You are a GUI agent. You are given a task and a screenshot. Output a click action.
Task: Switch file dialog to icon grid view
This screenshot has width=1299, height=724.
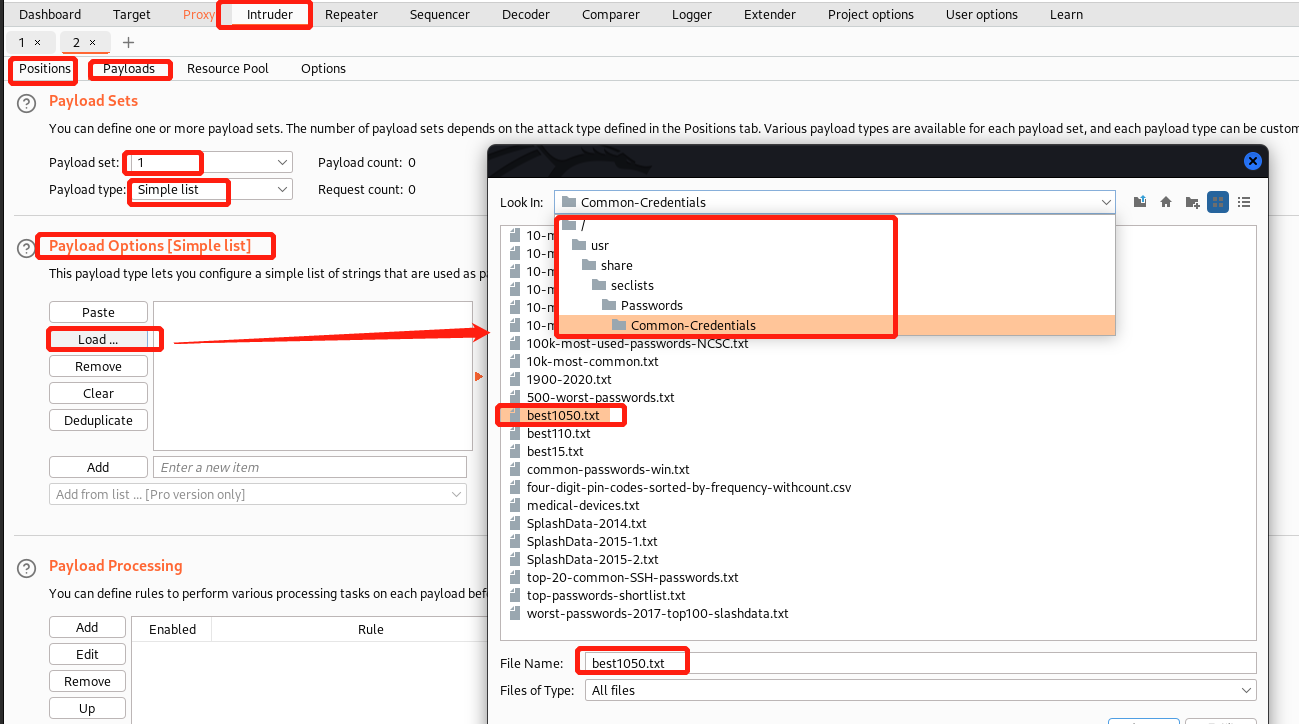coord(1218,202)
